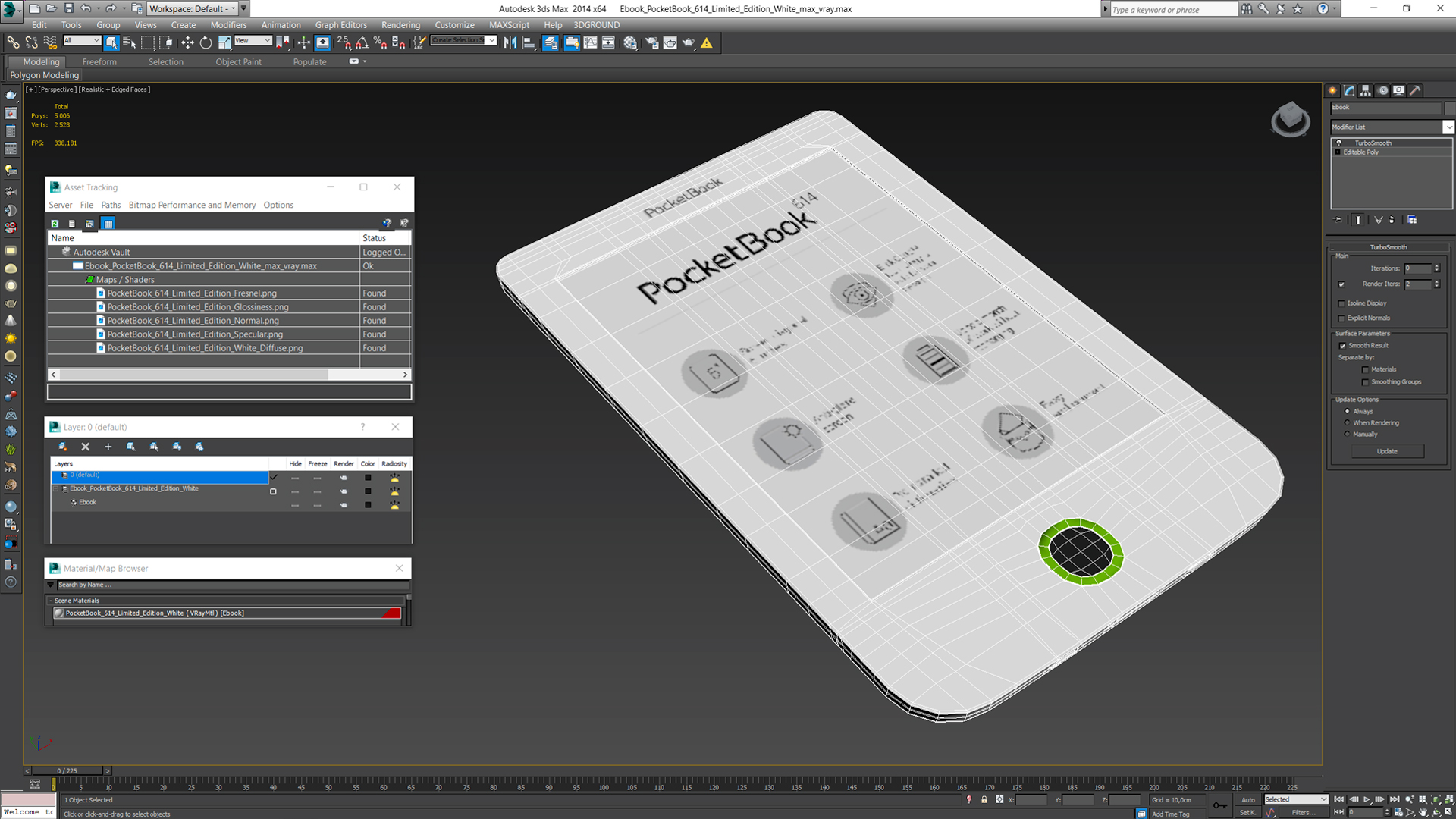Viewport: 1456px width, 819px height.
Task: Open the Manage Layers toolbar icon
Action: pos(551,43)
